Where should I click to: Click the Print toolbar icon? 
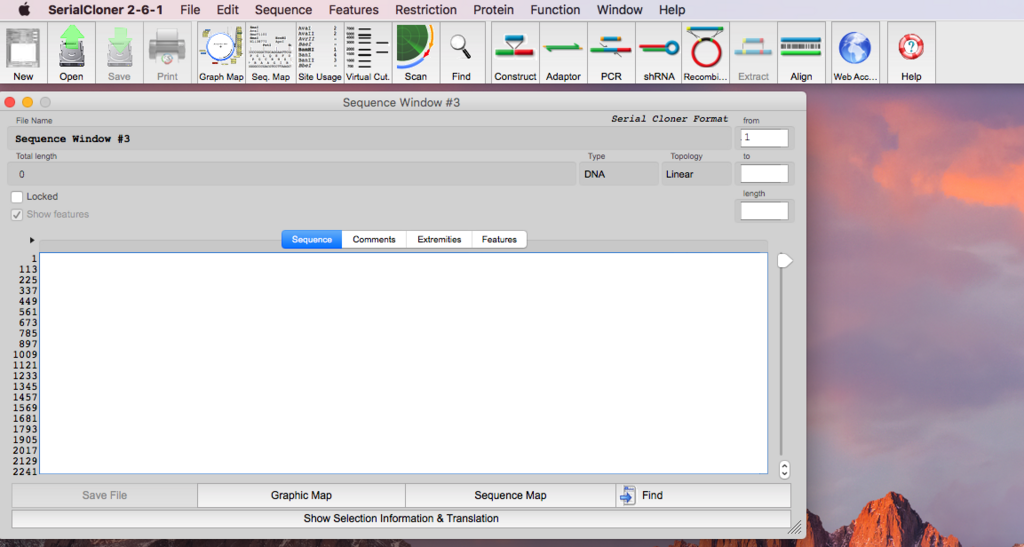click(x=167, y=52)
